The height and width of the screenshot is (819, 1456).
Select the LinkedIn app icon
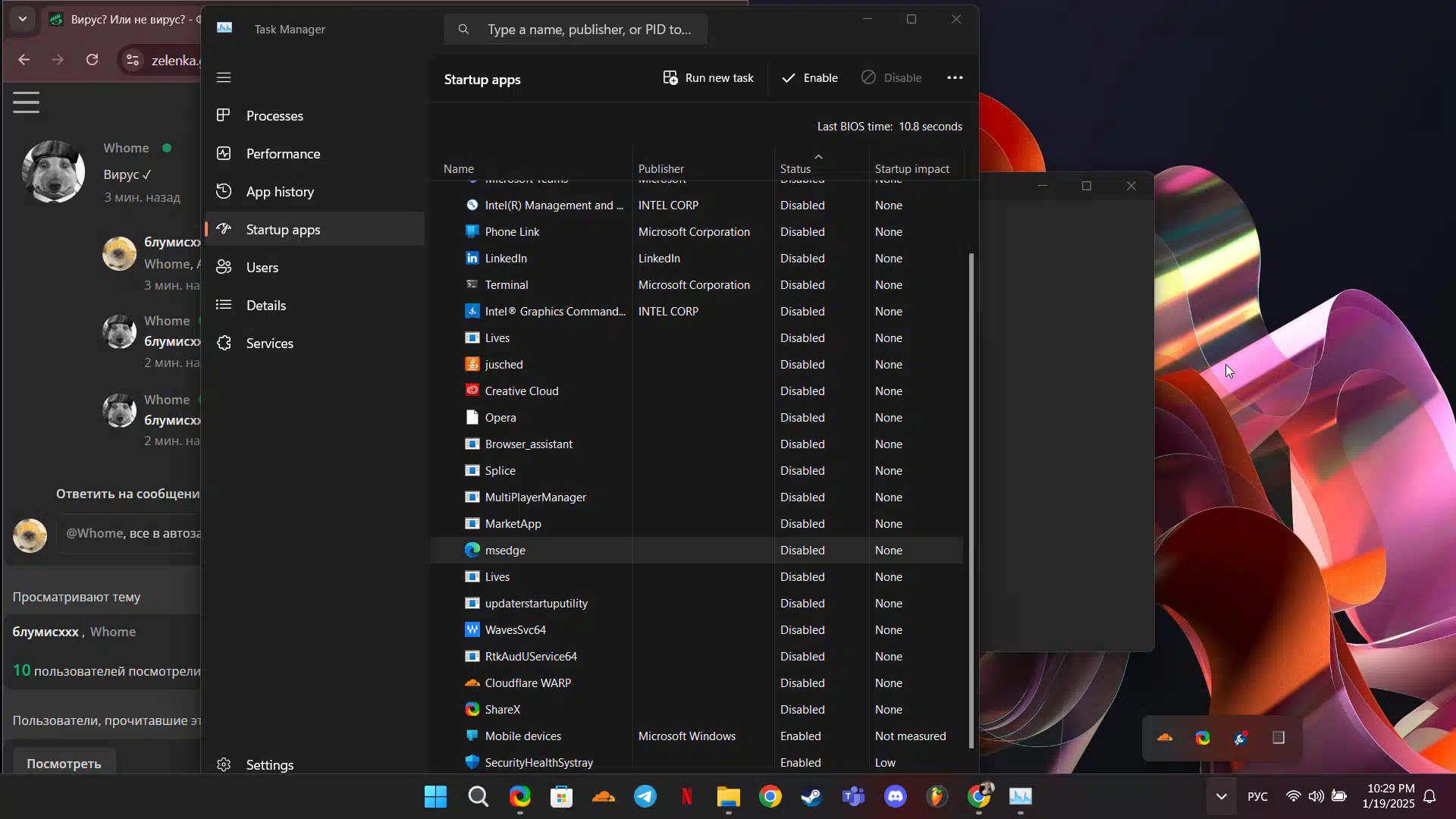point(472,258)
